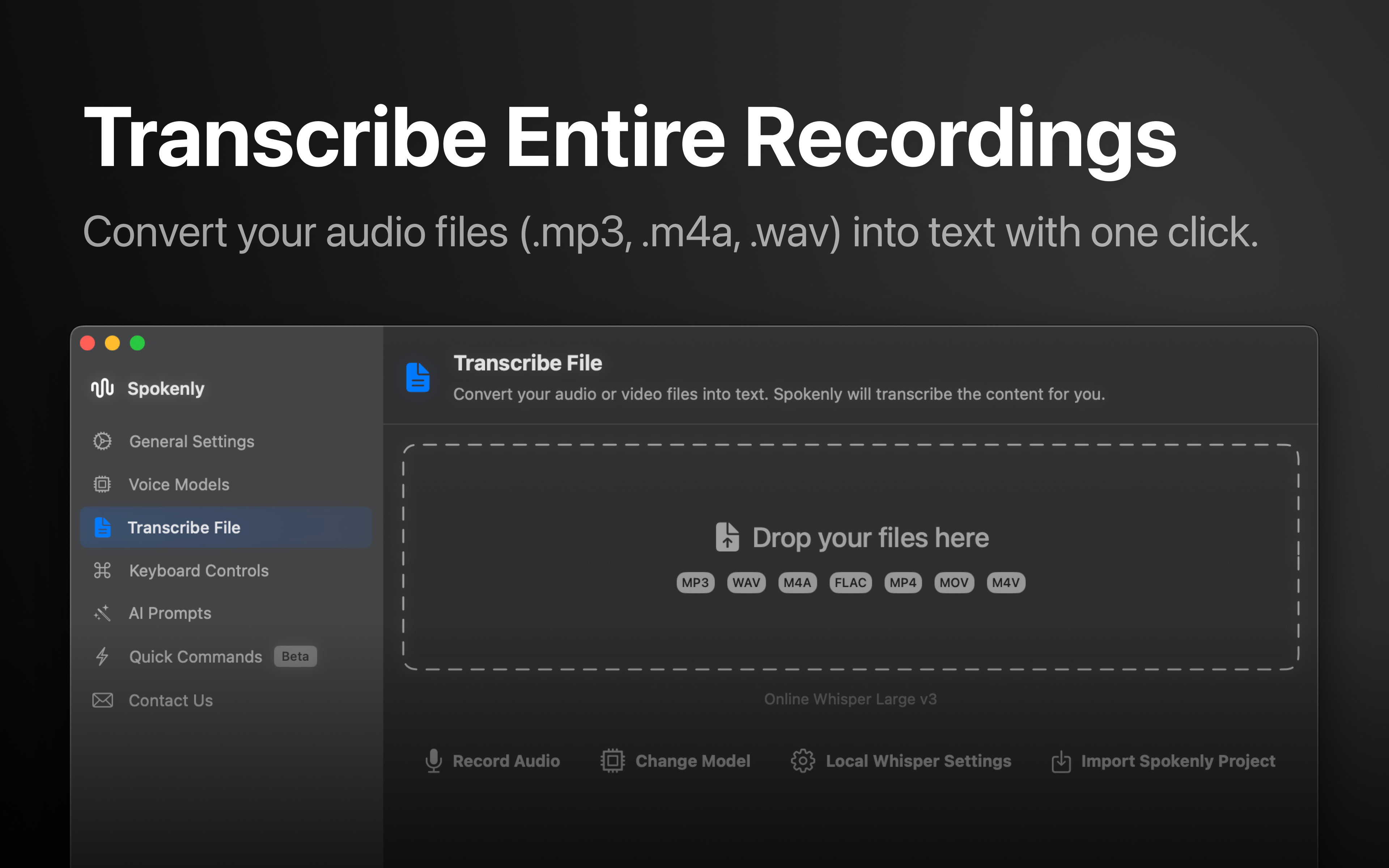The width and height of the screenshot is (1389, 868).
Task: Click the Beta badge next to Quick Commands
Action: click(x=295, y=656)
